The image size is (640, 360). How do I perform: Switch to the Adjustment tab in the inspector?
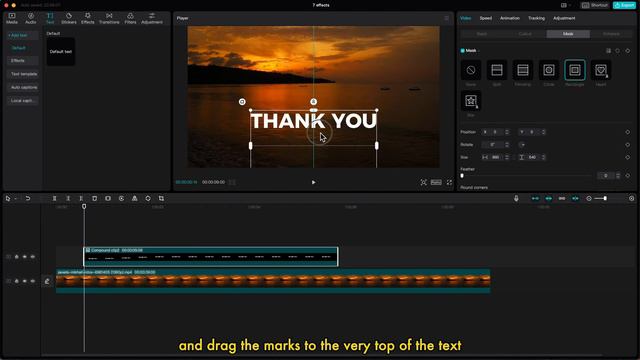[x=564, y=18]
